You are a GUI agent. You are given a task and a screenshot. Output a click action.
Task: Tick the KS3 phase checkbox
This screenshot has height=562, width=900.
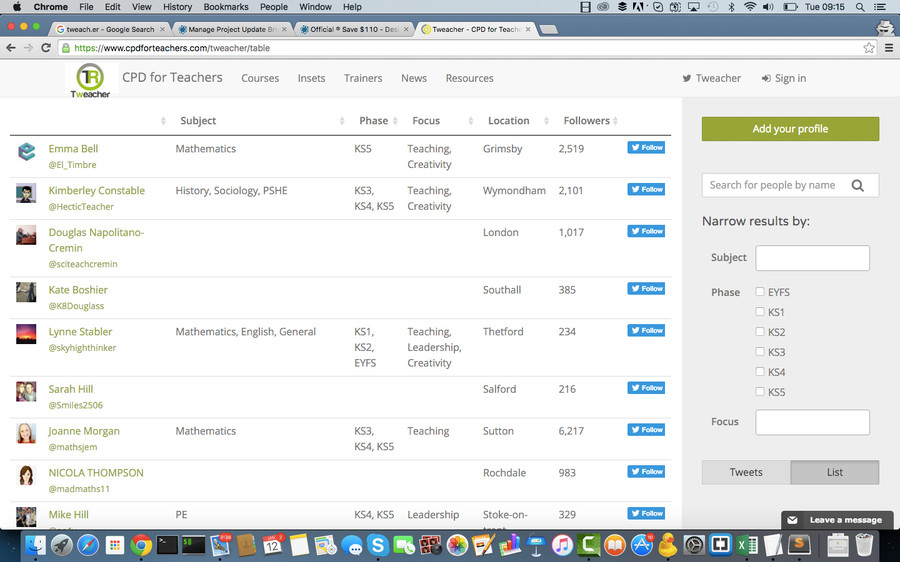pyautogui.click(x=760, y=351)
